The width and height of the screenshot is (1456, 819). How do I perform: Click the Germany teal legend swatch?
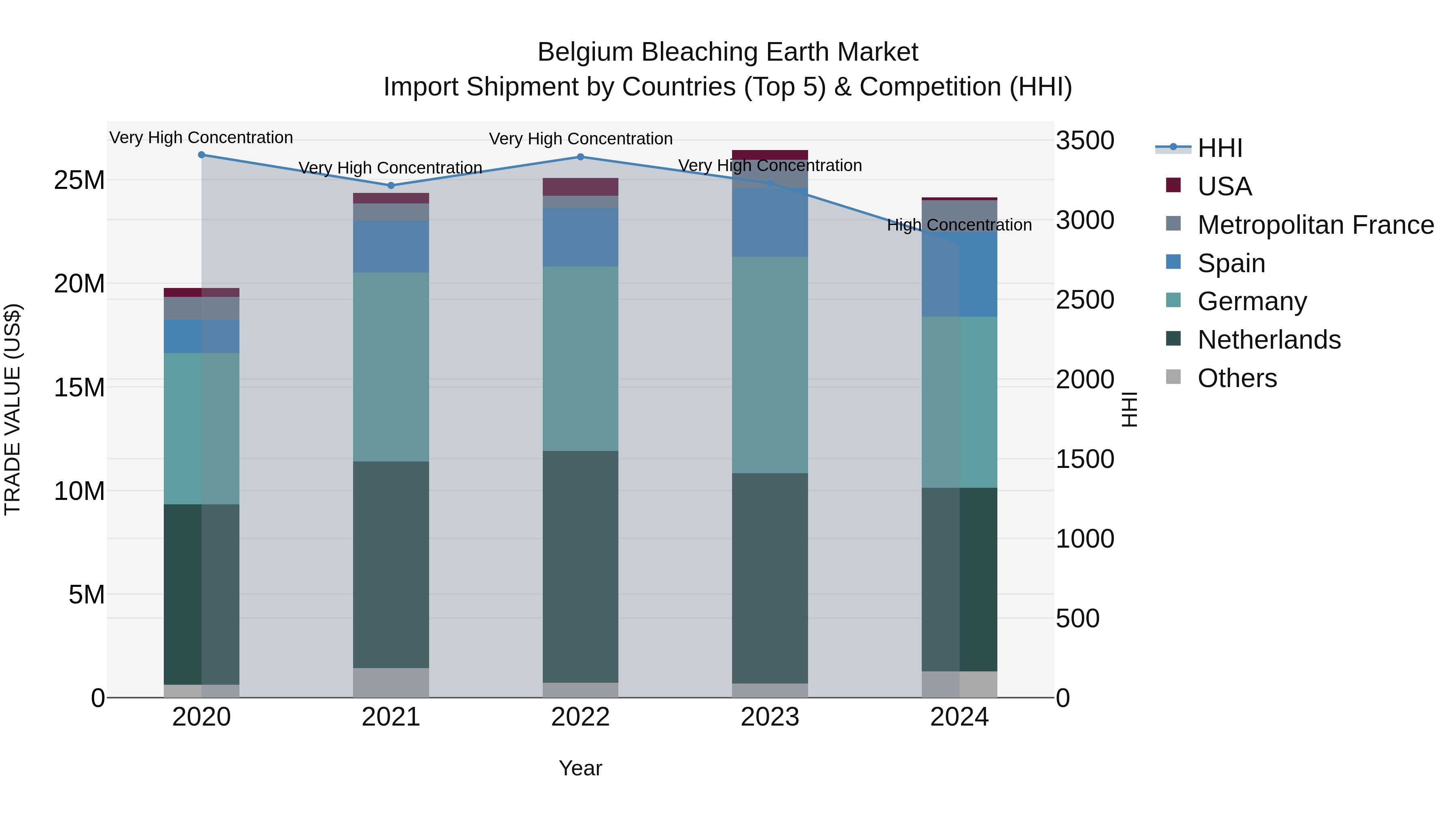tap(1173, 300)
